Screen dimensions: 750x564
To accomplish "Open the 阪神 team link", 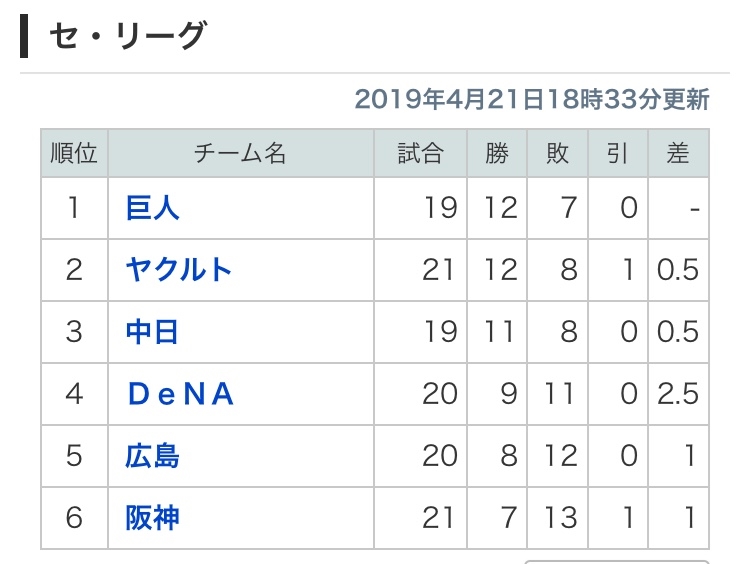I will [152, 518].
